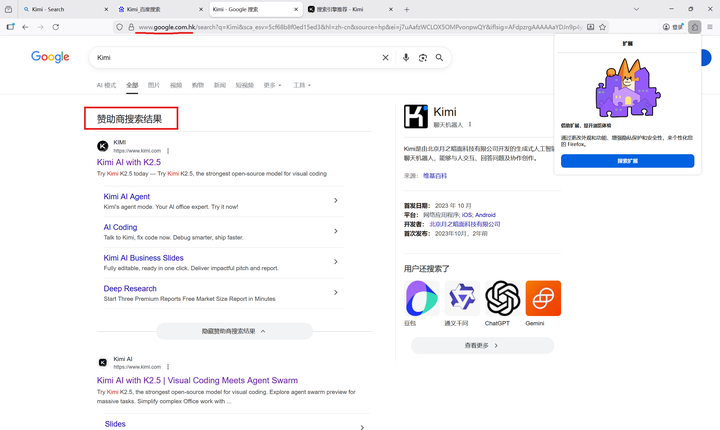Switch to the 'Kimi - Search' tab
This screenshot has height=430, width=720.
click(64, 9)
